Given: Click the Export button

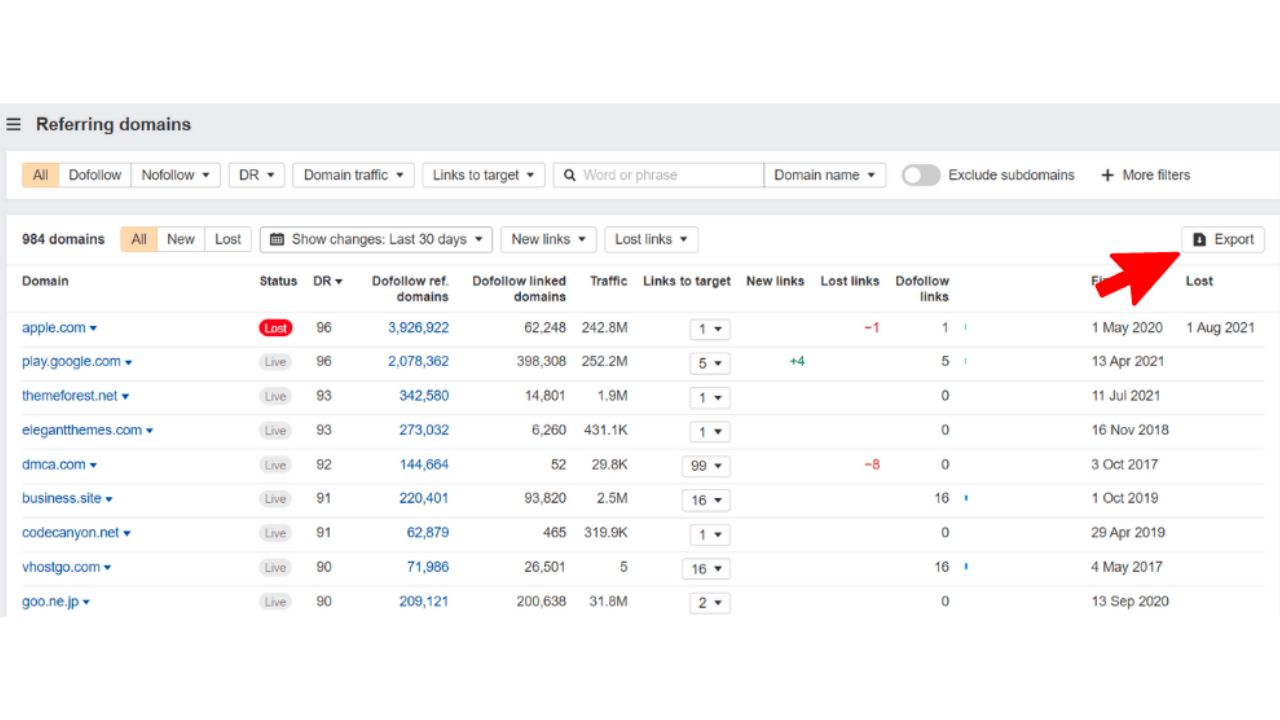Looking at the screenshot, I should (x=1223, y=240).
